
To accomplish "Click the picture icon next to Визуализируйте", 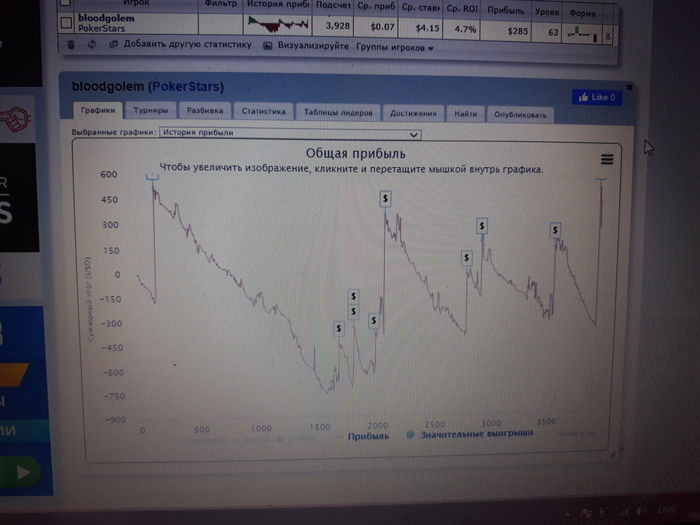I will [x=267, y=46].
